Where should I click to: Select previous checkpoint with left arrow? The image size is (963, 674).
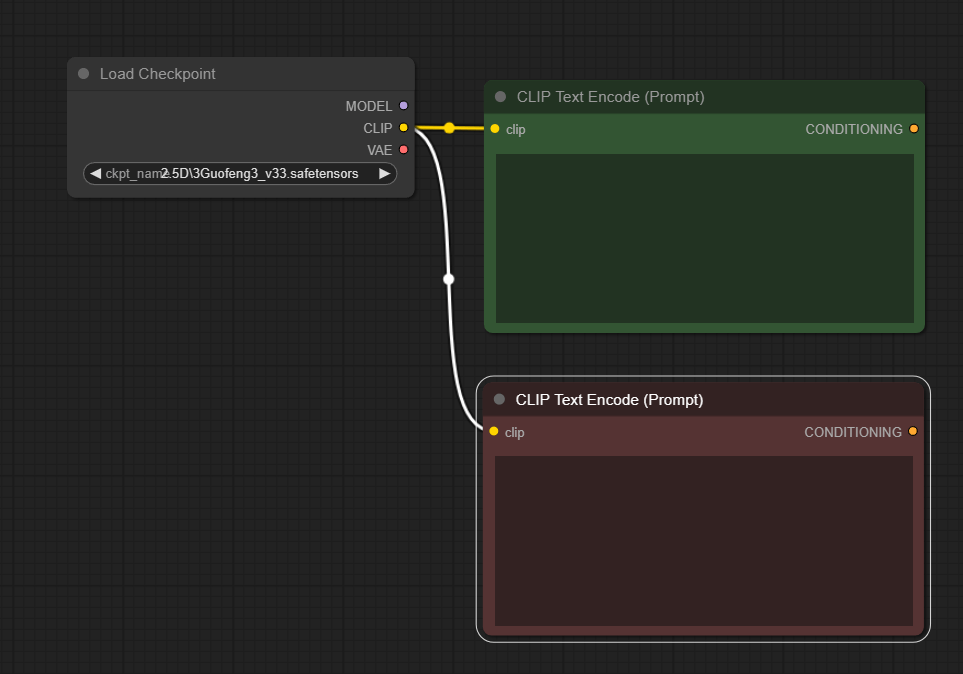click(x=95, y=174)
